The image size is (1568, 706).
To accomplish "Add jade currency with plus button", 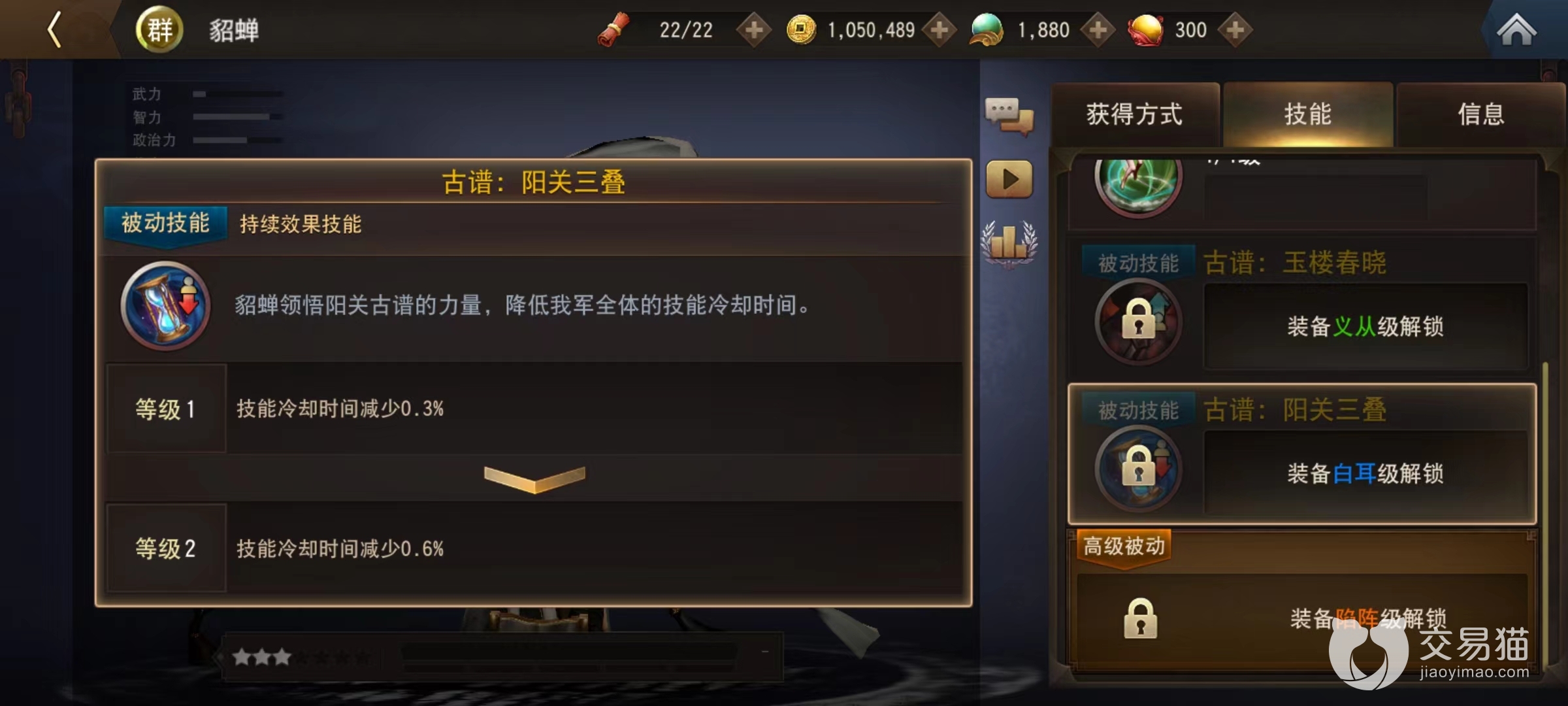I will pyautogui.click(x=1098, y=30).
